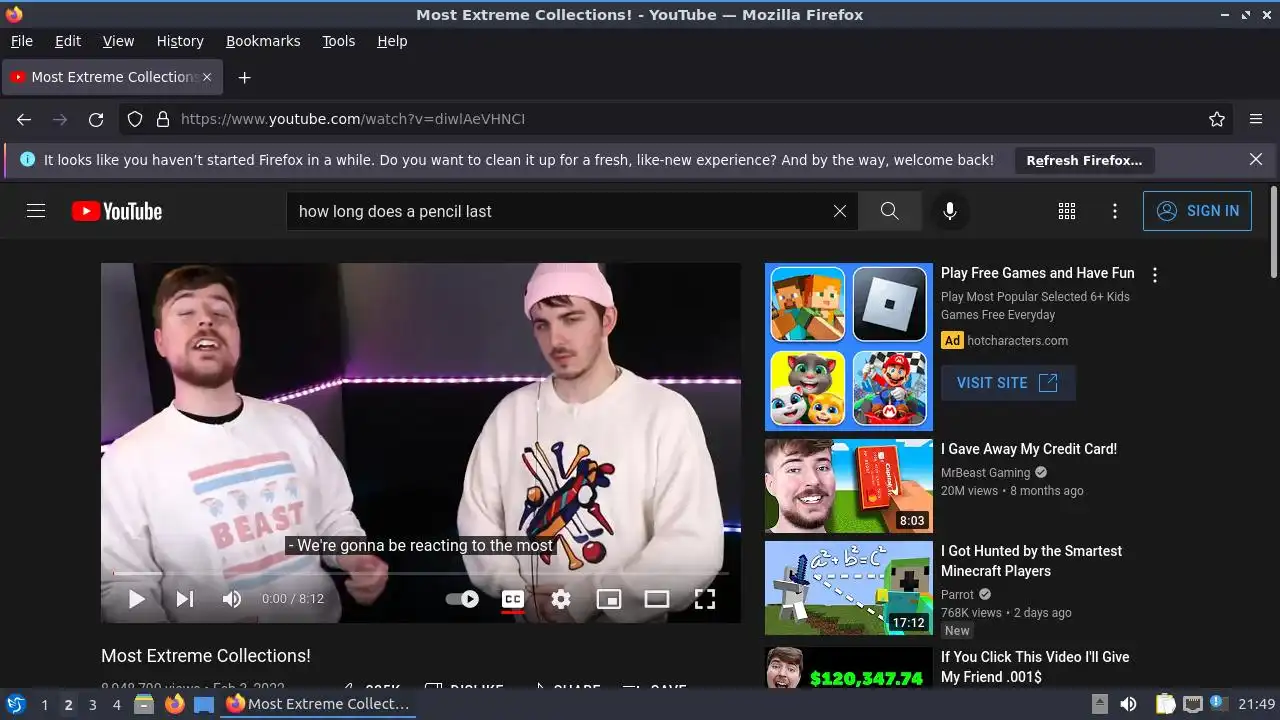Click the 21:49 taskbar clock
Image resolution: width=1280 pixels, height=720 pixels.
coord(1257,705)
